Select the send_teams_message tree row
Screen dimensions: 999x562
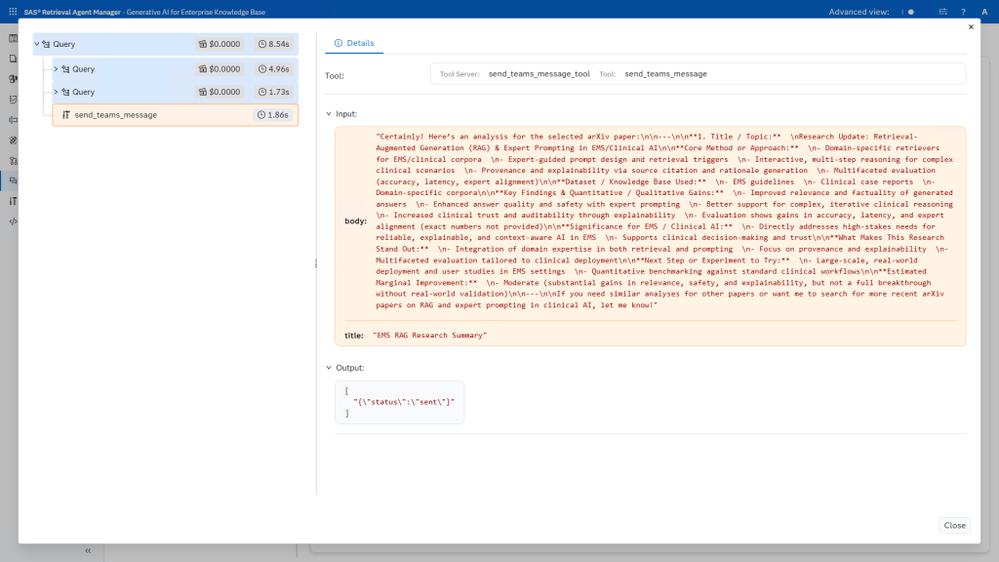[175, 115]
